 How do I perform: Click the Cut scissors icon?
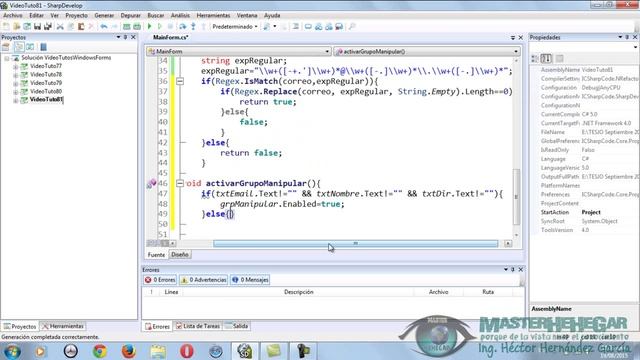pyautogui.click(x=60, y=27)
